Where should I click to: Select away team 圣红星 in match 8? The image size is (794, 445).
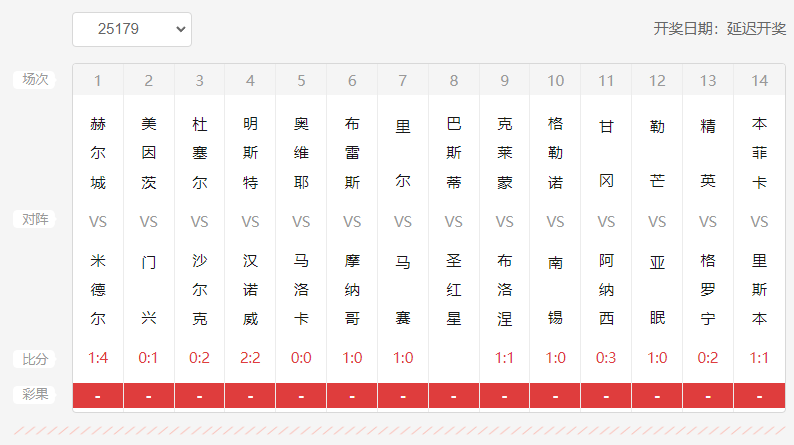coord(454,290)
